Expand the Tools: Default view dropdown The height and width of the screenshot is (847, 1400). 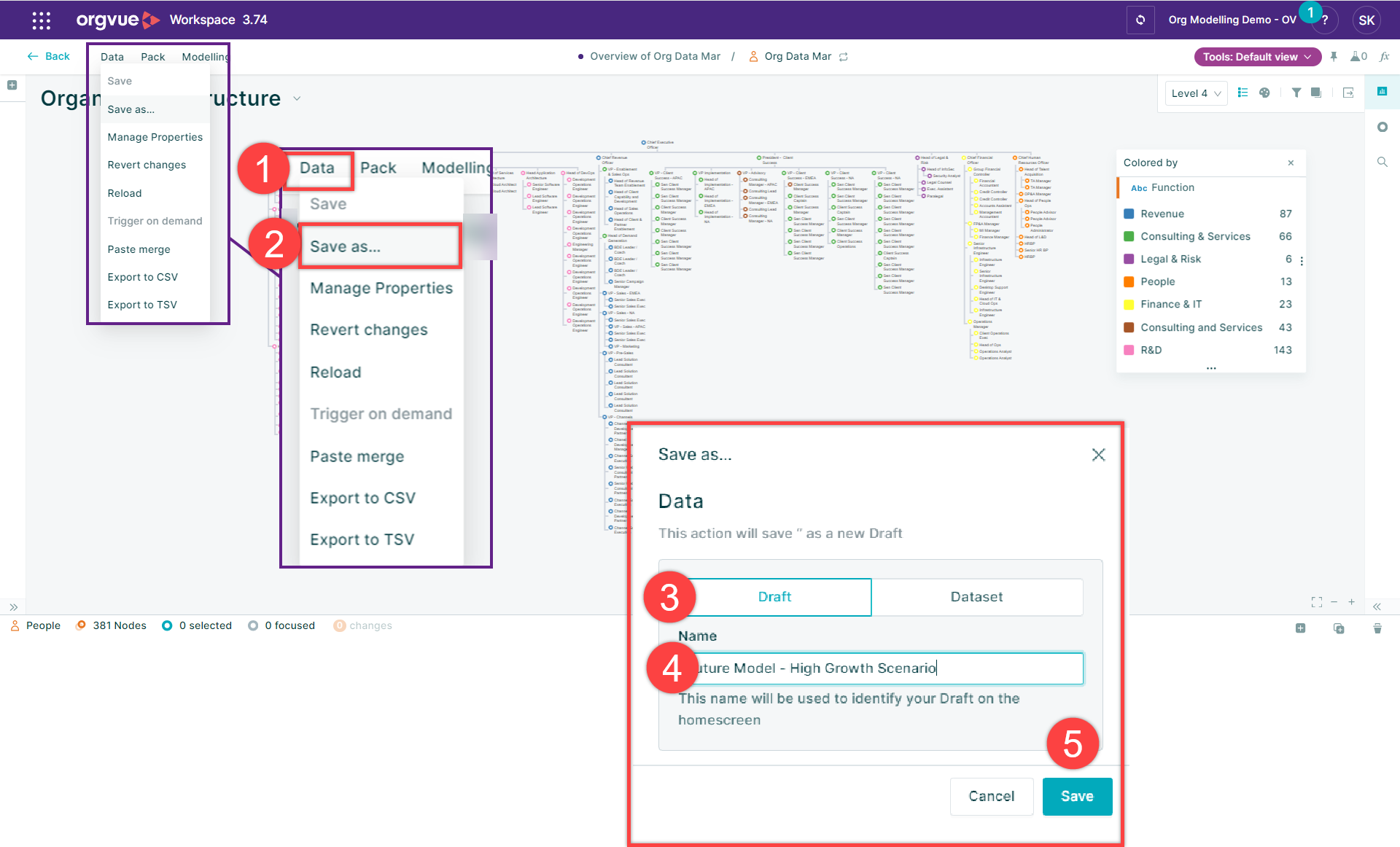[1257, 56]
